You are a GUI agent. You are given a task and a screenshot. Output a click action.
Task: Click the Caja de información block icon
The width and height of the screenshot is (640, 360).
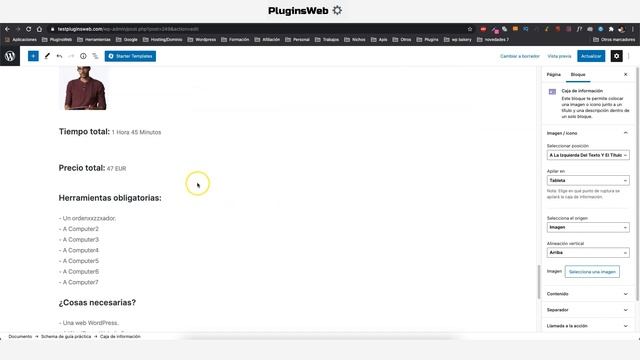(552, 92)
